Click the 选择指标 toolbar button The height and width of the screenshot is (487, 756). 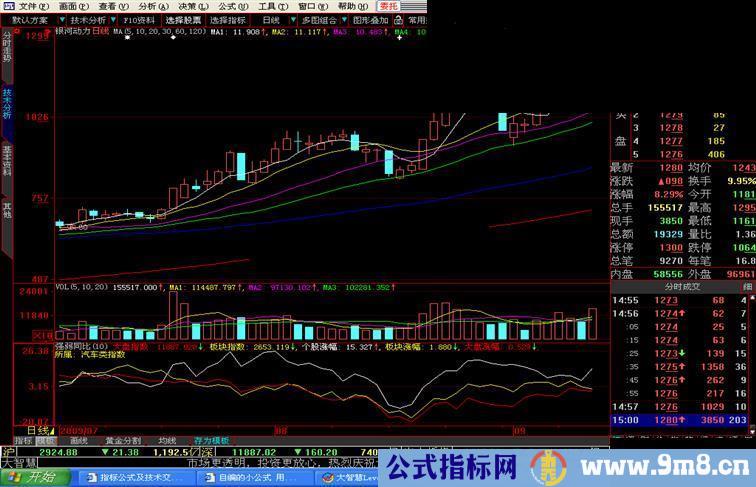click(x=228, y=20)
